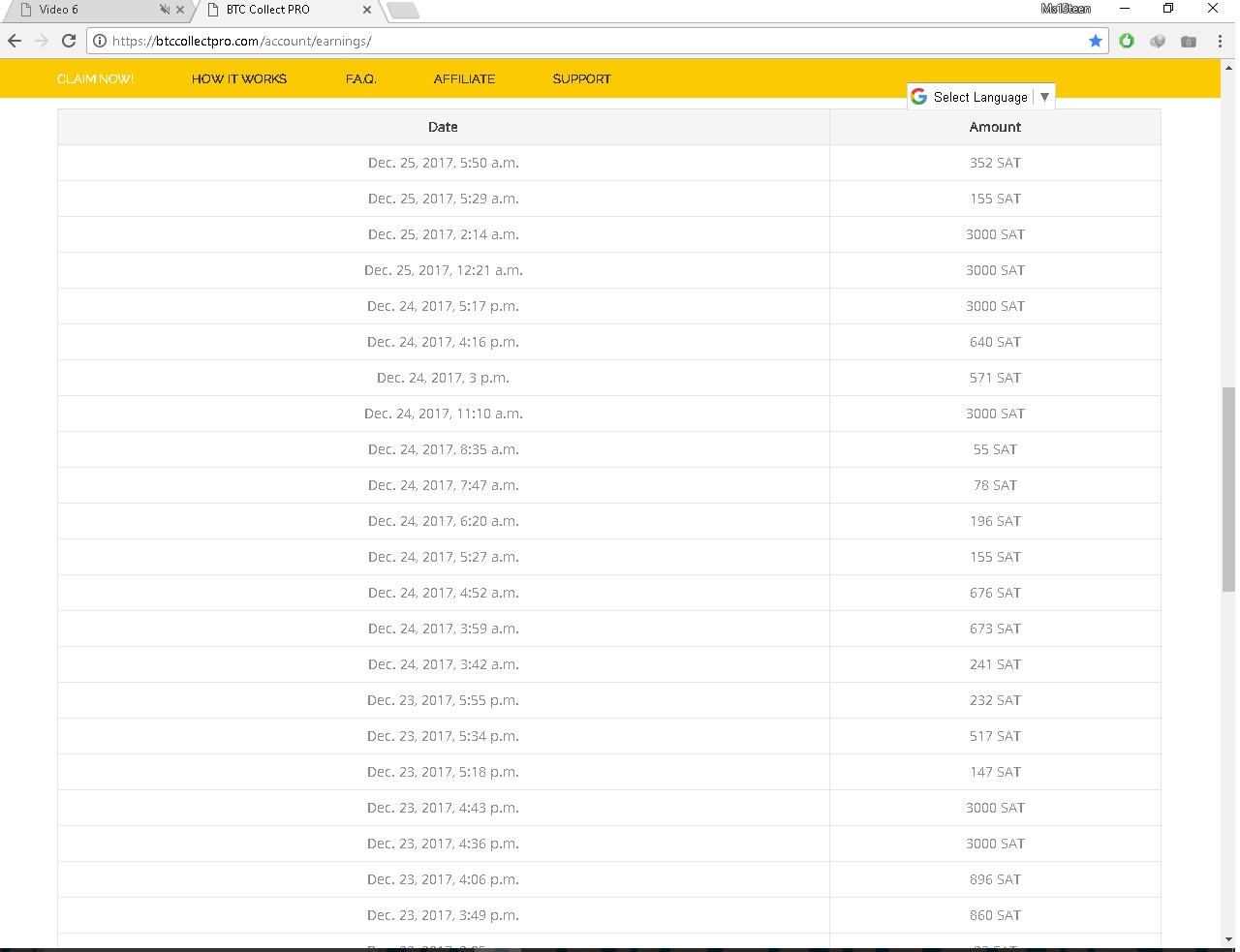The image size is (1240, 952).
Task: Open a new browser tab
Action: click(x=402, y=11)
